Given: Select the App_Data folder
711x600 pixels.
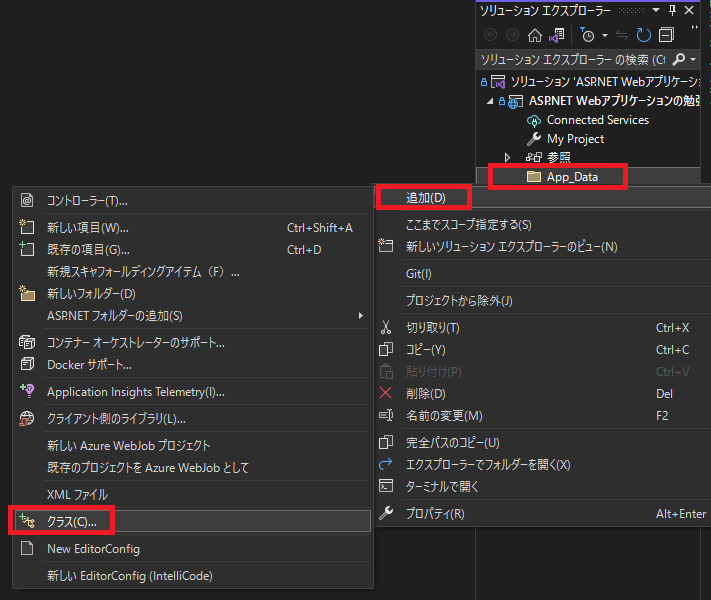Looking at the screenshot, I should [572, 177].
